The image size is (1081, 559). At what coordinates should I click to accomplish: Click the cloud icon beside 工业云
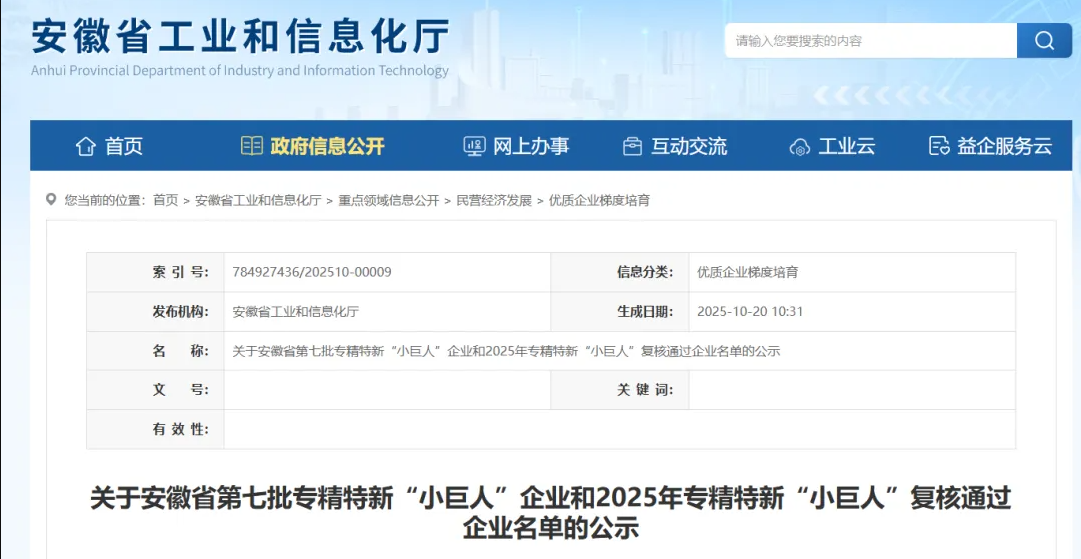click(x=799, y=147)
